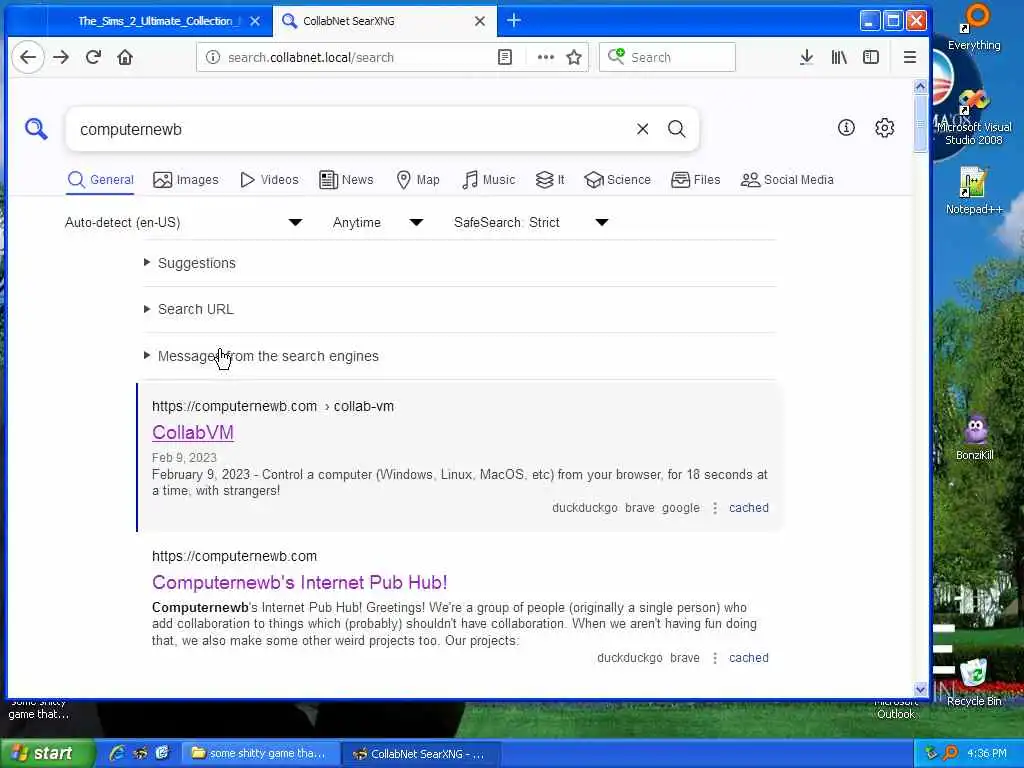The height and width of the screenshot is (768, 1024).
Task: Switch to News category
Action: point(346,180)
